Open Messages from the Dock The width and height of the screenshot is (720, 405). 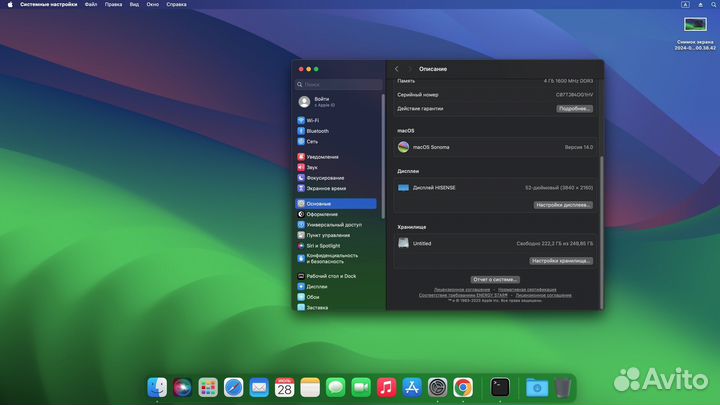[x=336, y=387]
